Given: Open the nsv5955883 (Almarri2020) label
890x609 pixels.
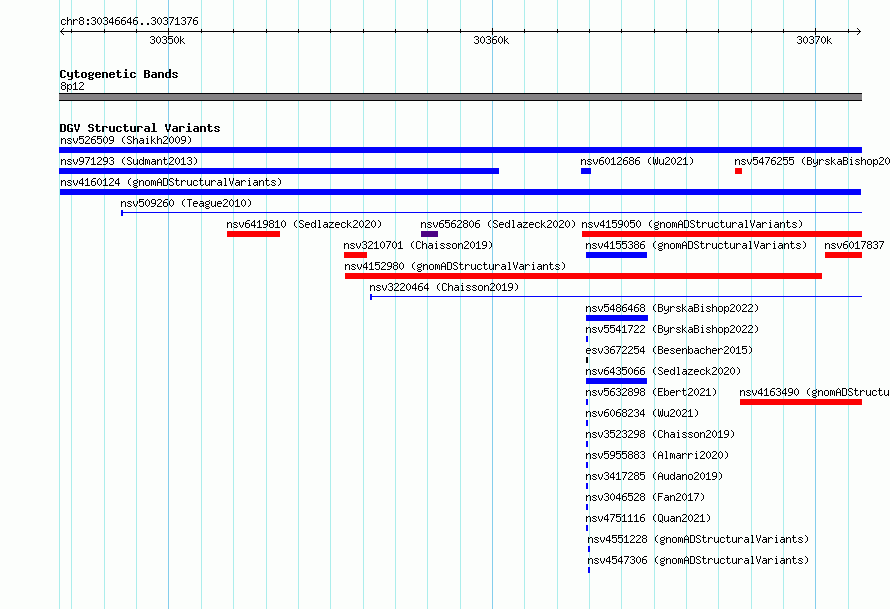Looking at the screenshot, I should 657,455.
